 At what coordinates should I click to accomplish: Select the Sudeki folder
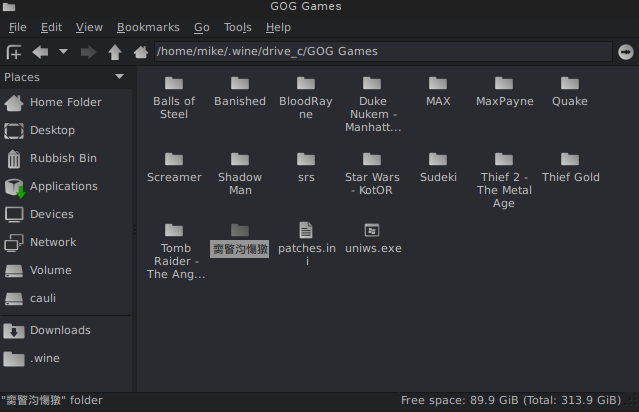point(438,167)
